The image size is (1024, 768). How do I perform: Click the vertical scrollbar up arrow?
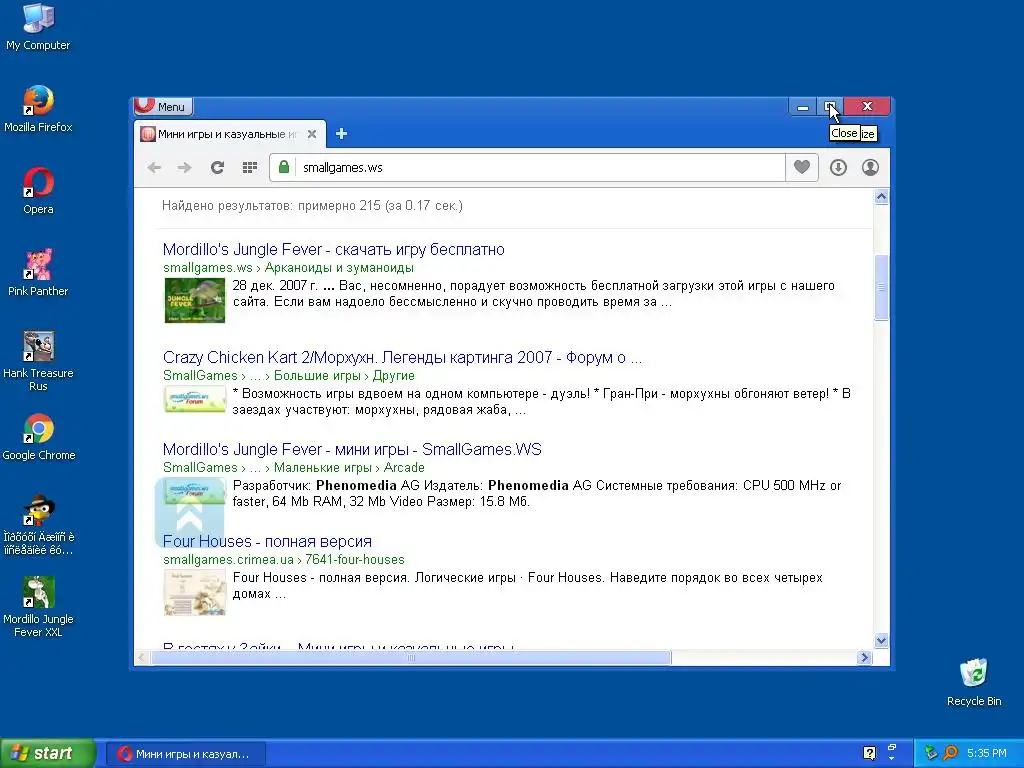click(x=881, y=197)
